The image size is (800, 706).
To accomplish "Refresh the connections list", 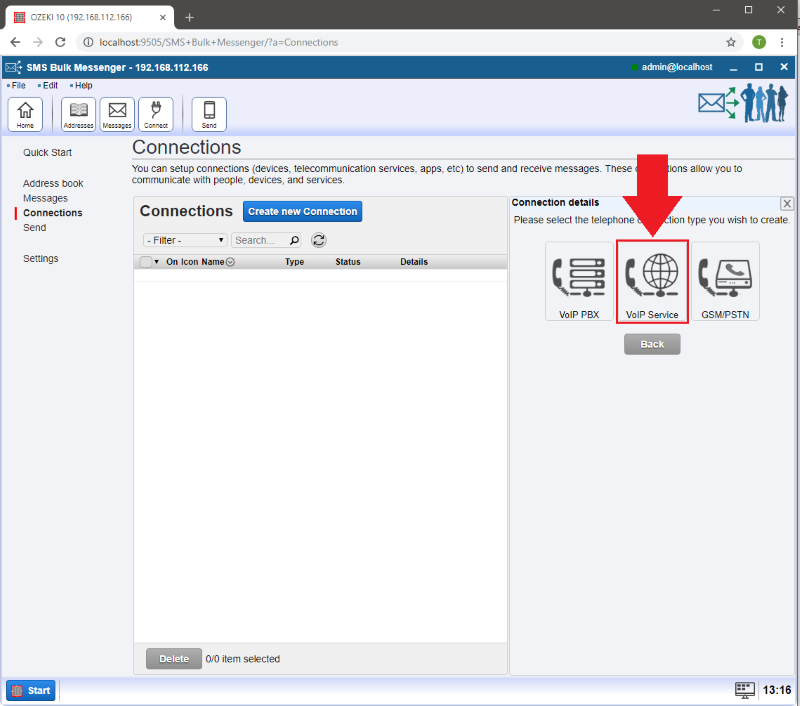I will point(318,240).
